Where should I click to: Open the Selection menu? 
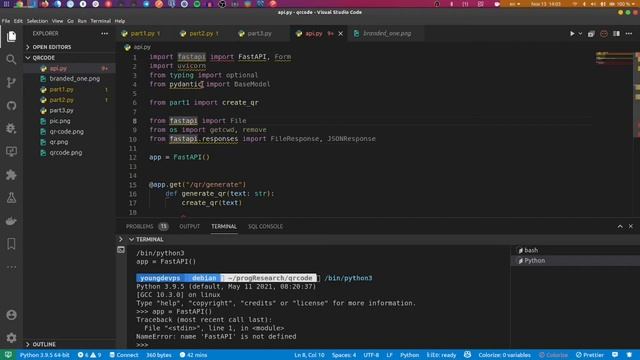37,21
